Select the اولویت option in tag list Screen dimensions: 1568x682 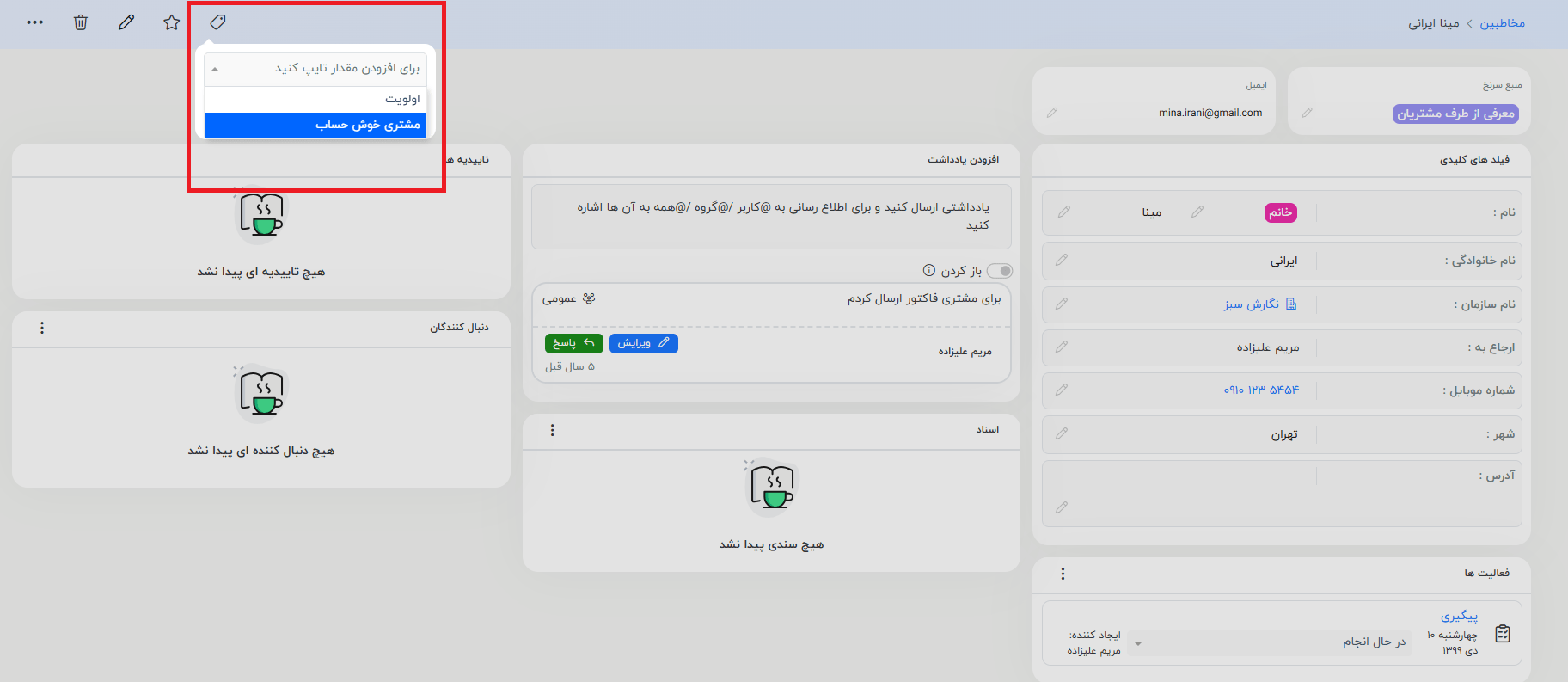pos(315,100)
